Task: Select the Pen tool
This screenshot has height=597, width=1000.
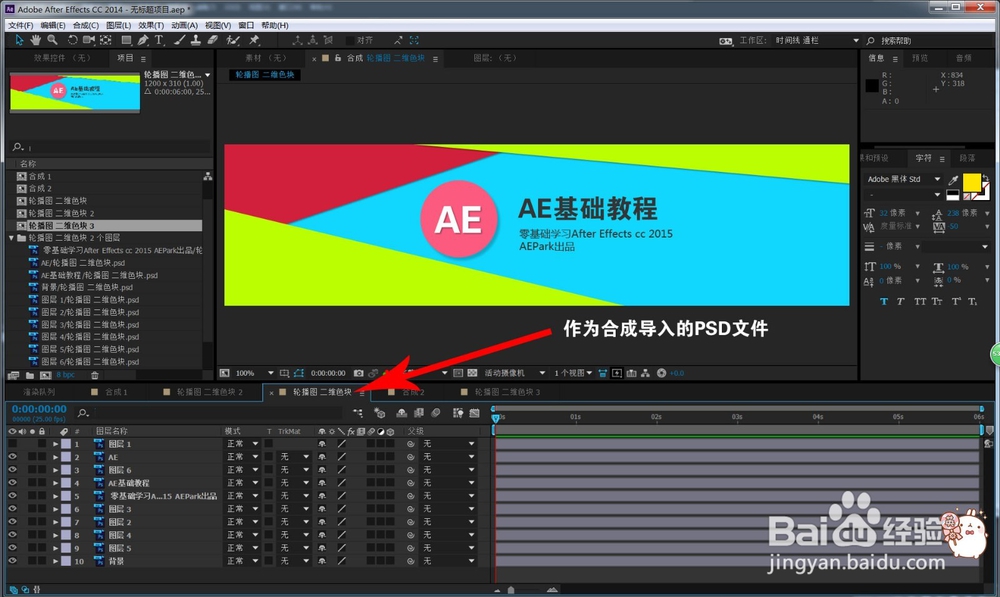Action: [x=143, y=40]
